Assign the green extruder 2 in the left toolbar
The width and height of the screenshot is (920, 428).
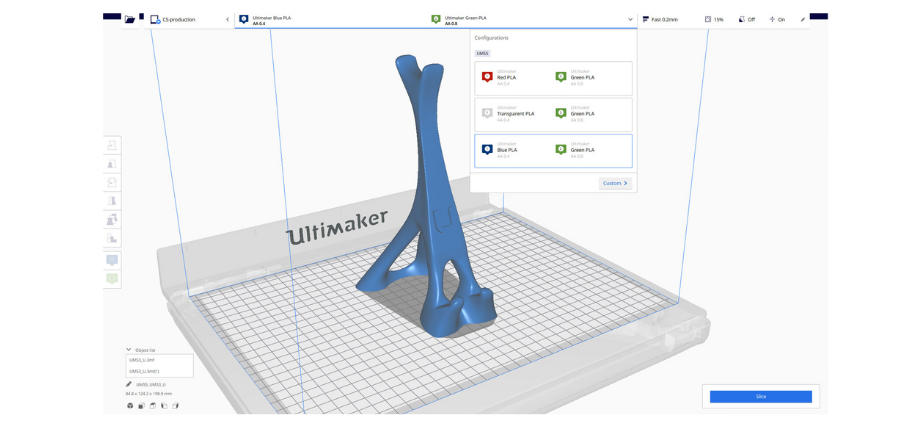tap(111, 278)
